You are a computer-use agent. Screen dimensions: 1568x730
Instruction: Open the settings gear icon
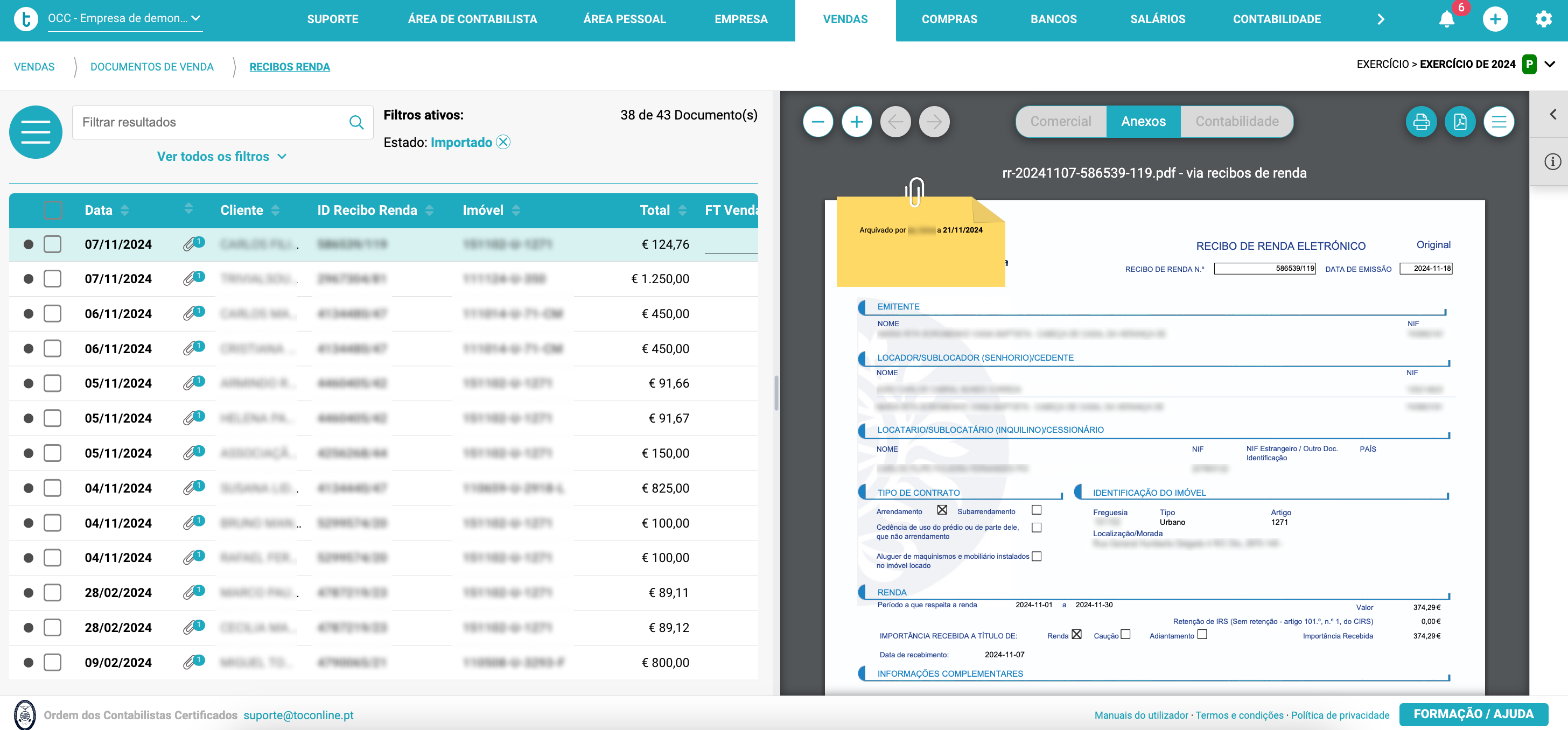1543,19
